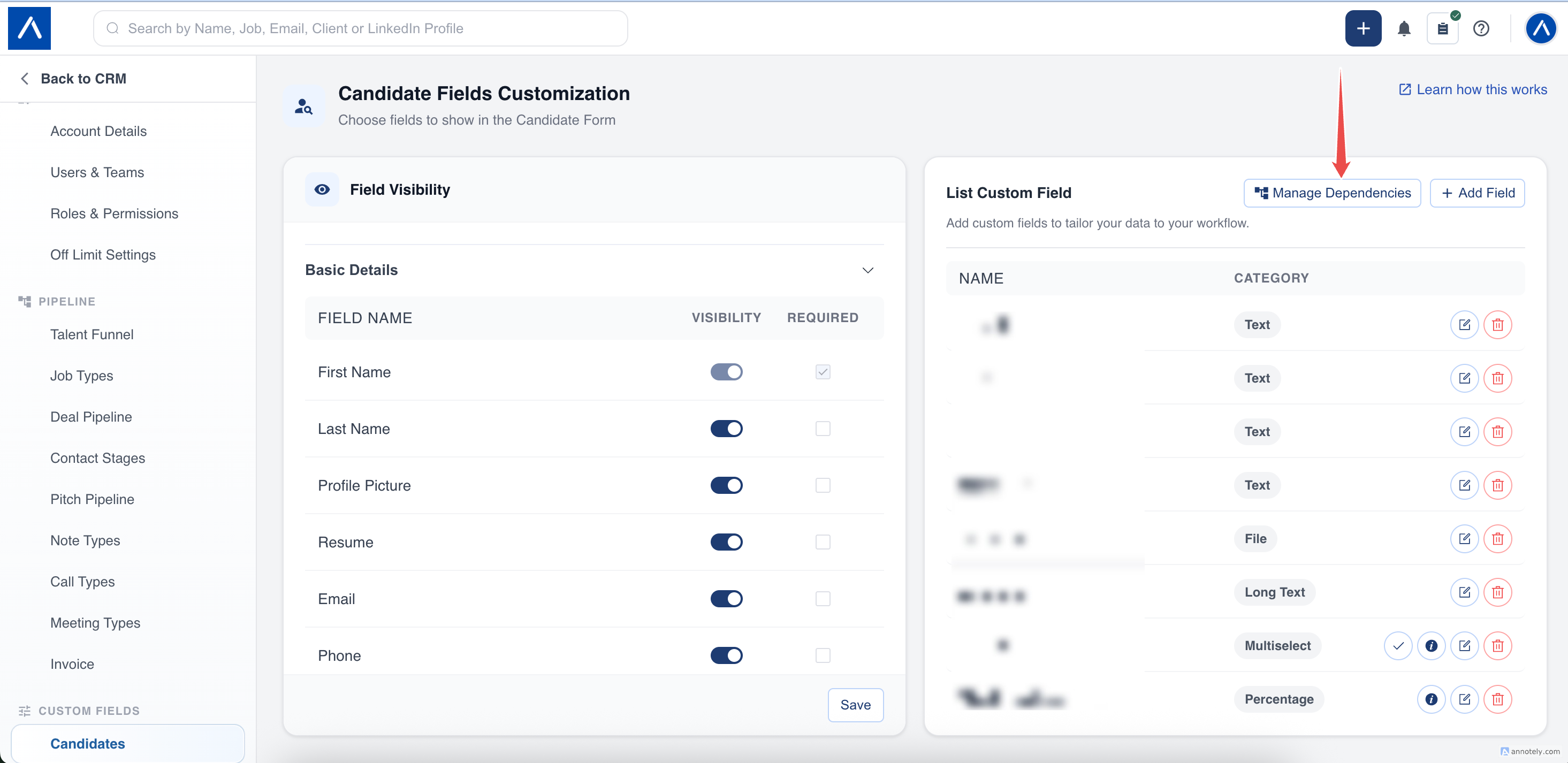Go to Contact Stages

point(98,457)
